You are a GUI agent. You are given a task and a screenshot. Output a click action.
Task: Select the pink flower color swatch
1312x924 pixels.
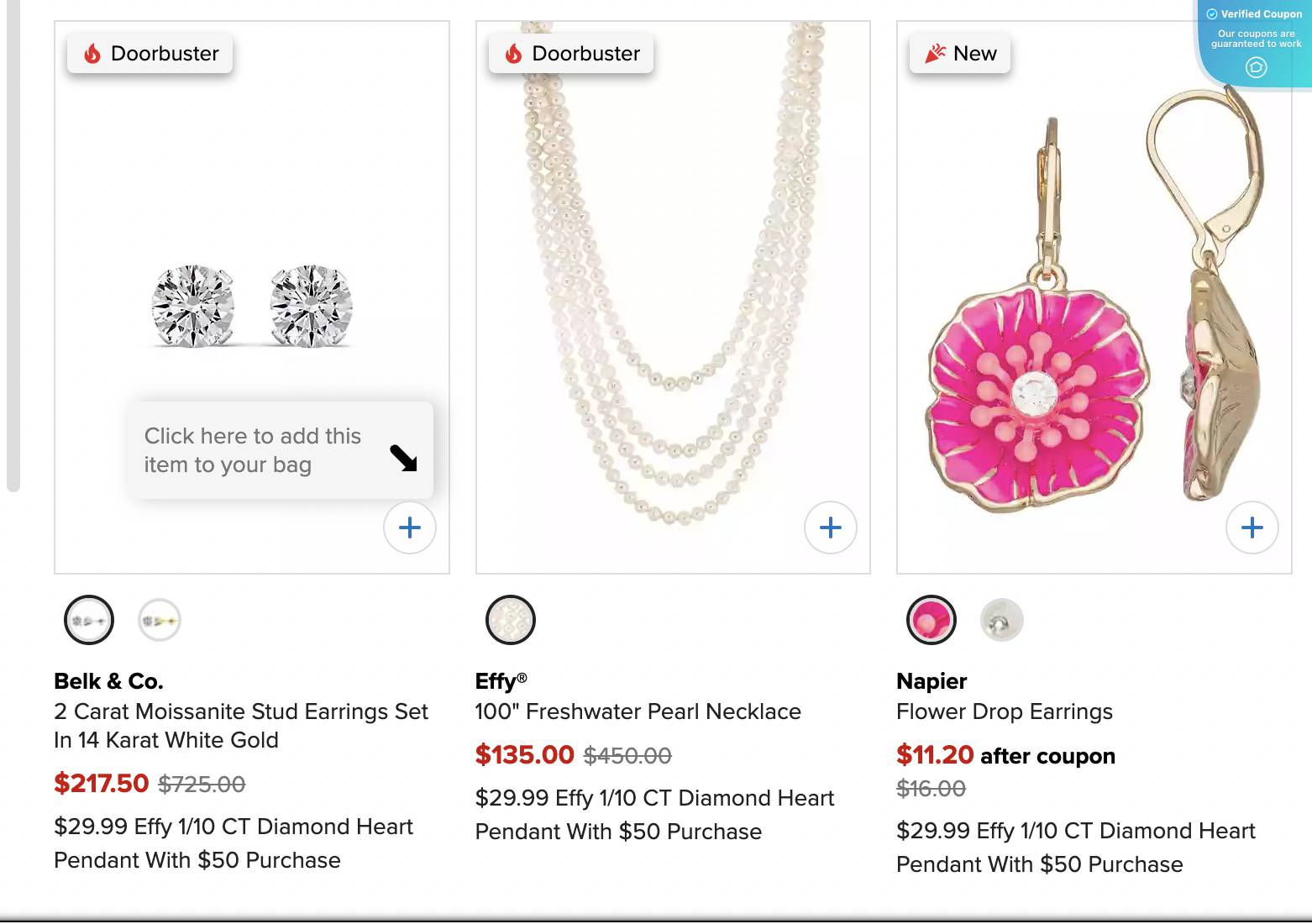[931, 619]
